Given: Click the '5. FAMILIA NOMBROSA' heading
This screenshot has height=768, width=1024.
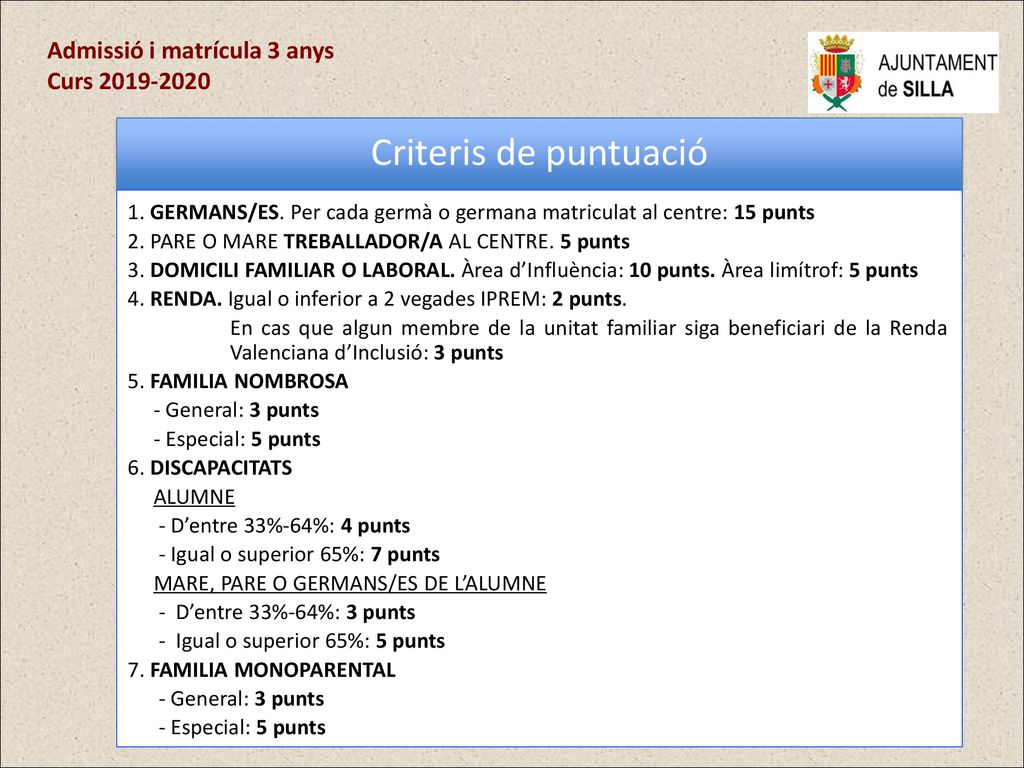Looking at the screenshot, I should [238, 381].
